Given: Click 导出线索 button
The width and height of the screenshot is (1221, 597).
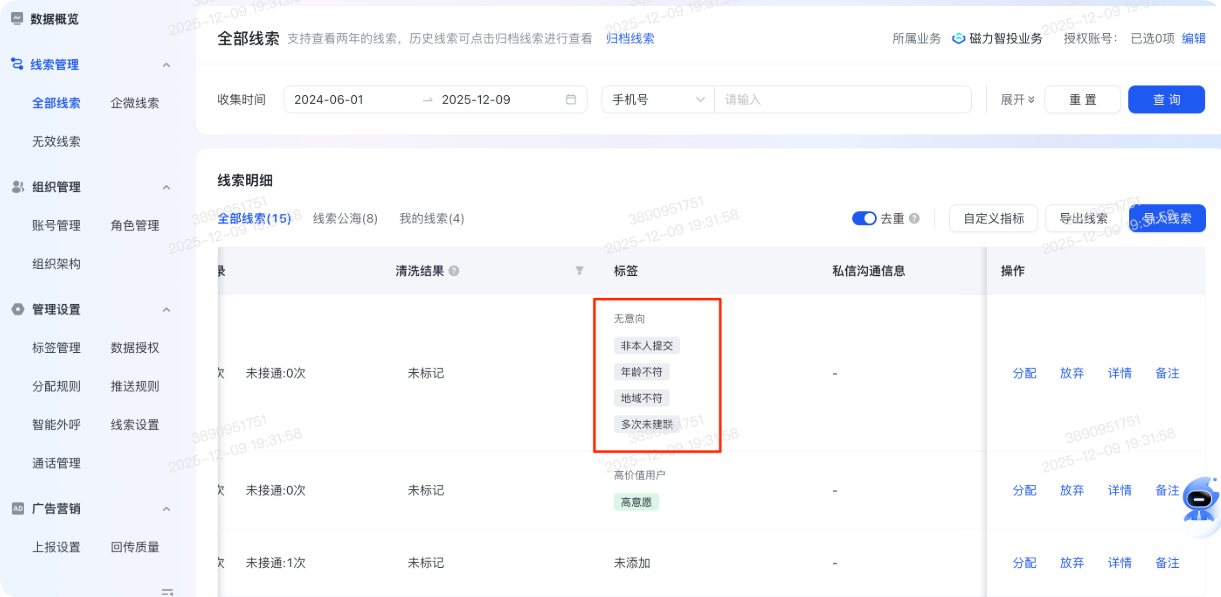Looking at the screenshot, I should pos(1083,218).
